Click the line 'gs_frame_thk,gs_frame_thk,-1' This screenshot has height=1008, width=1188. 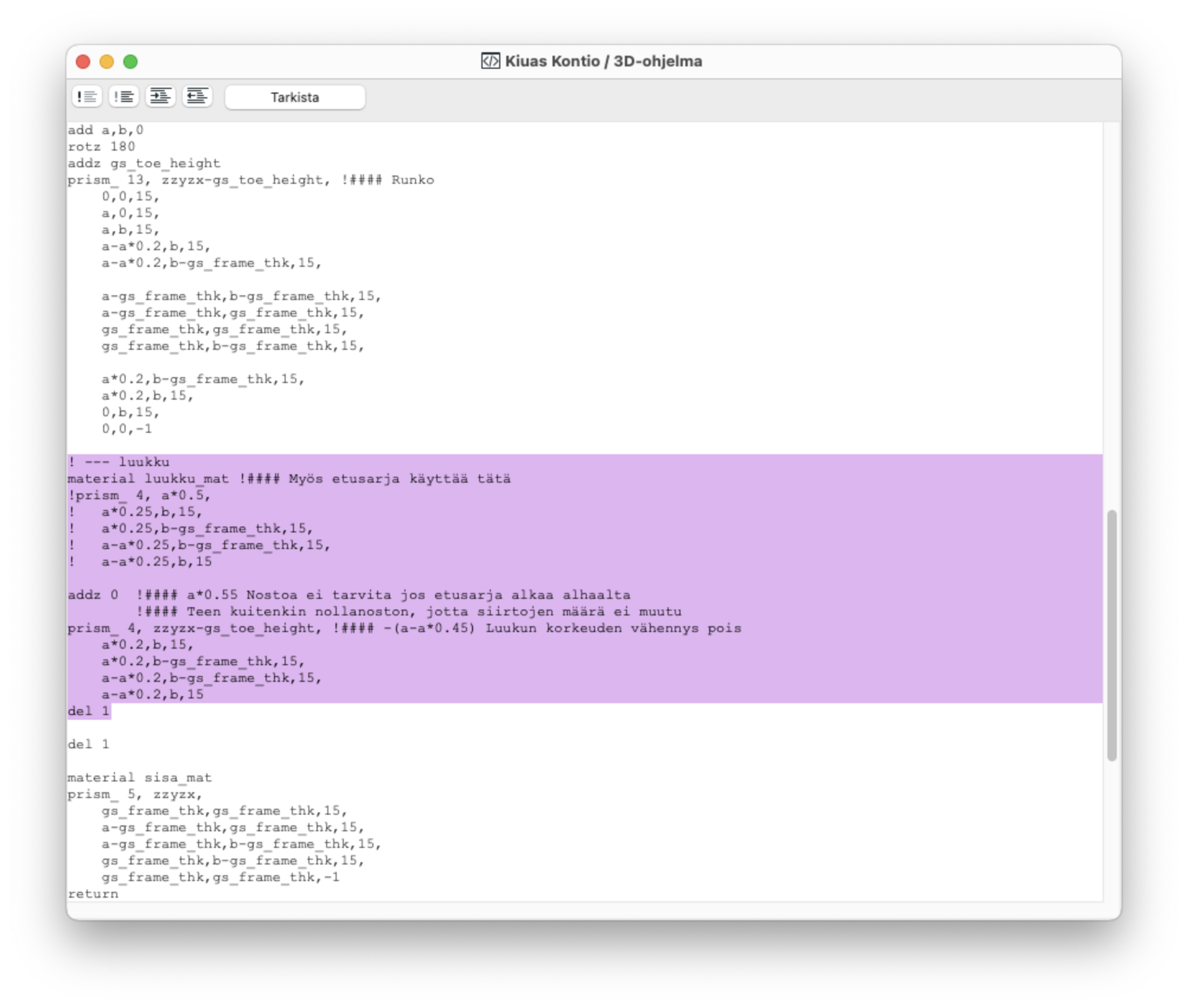pyautogui.click(x=221, y=877)
